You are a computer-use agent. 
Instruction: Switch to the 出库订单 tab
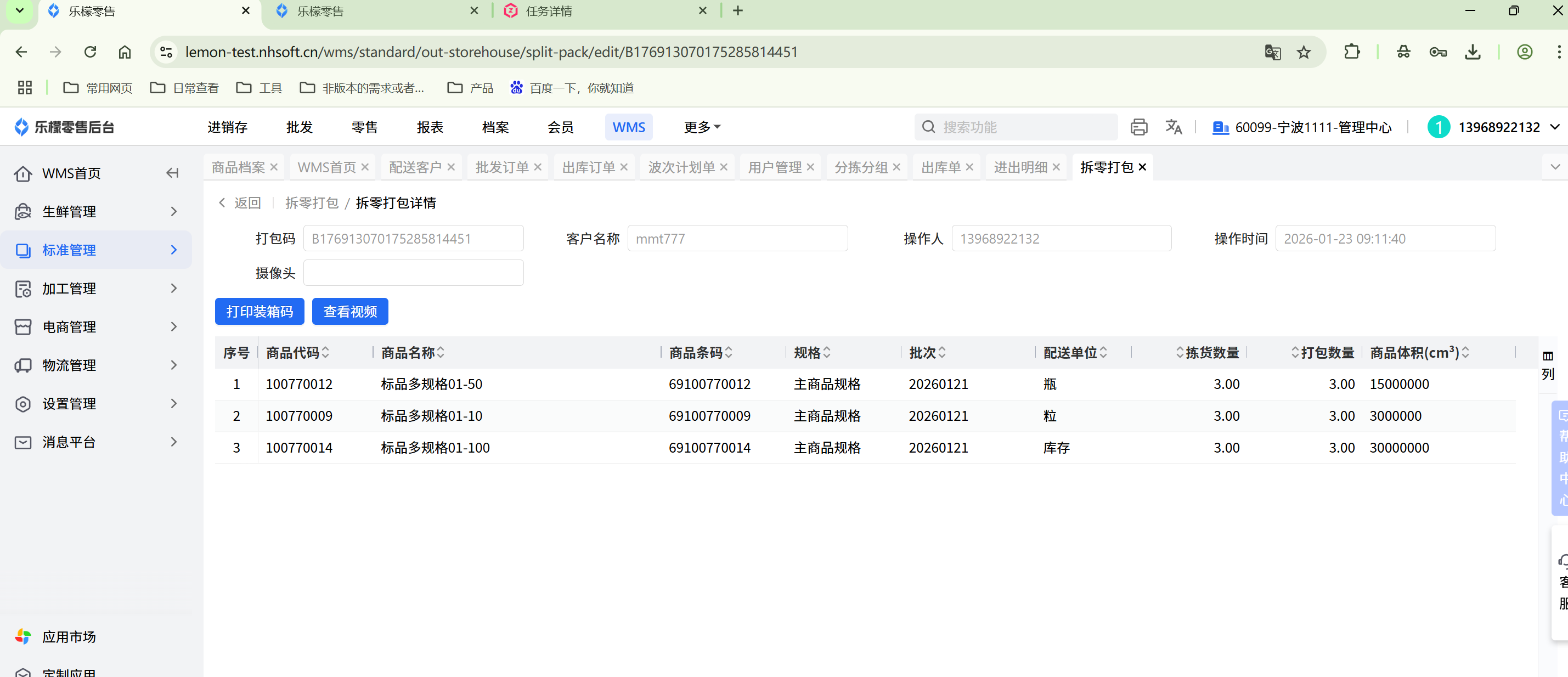(588, 167)
